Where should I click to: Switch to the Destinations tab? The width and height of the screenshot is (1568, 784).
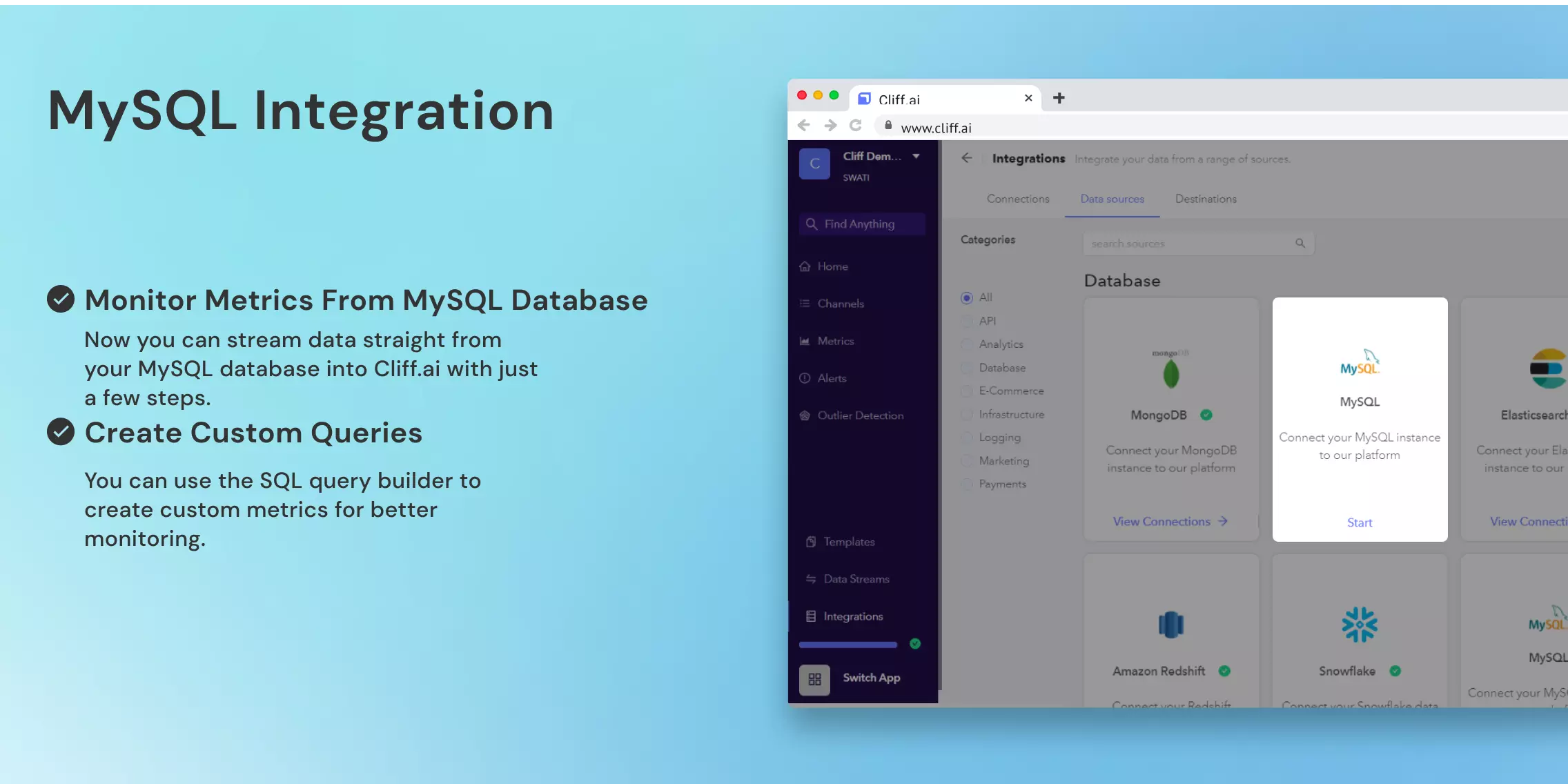1206,198
